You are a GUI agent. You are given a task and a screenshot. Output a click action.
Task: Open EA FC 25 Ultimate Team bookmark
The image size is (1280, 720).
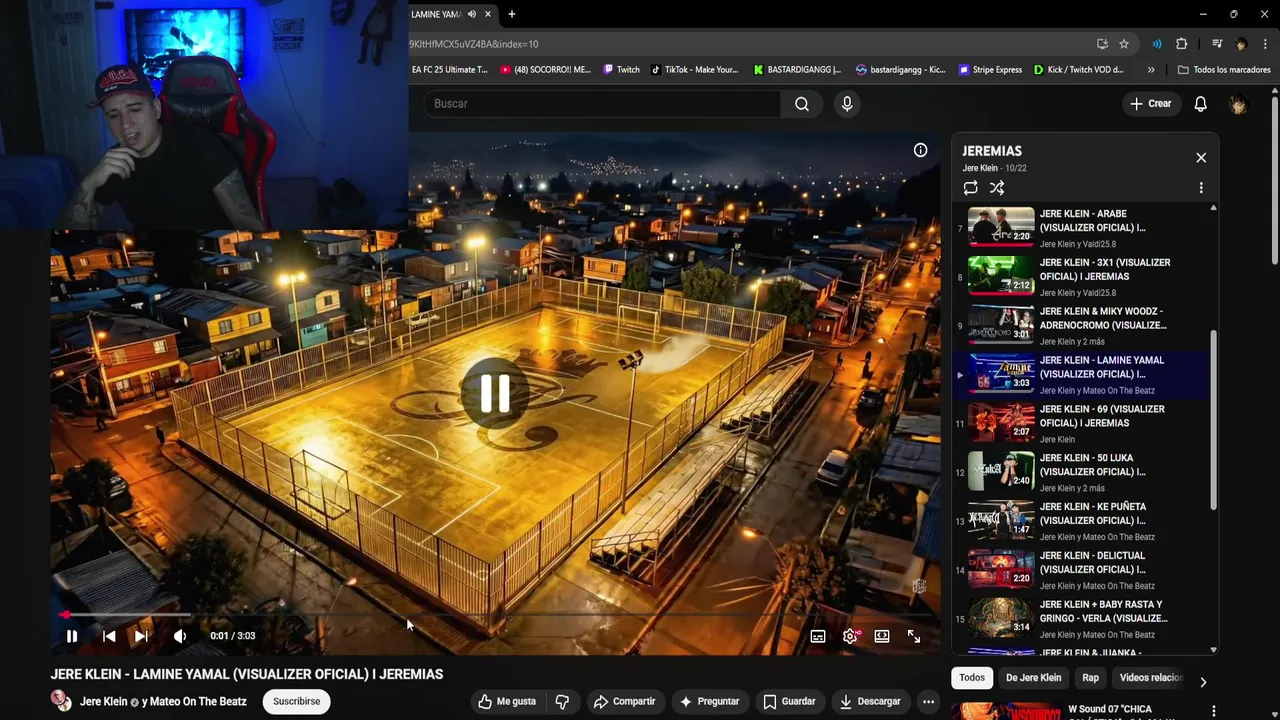[449, 70]
